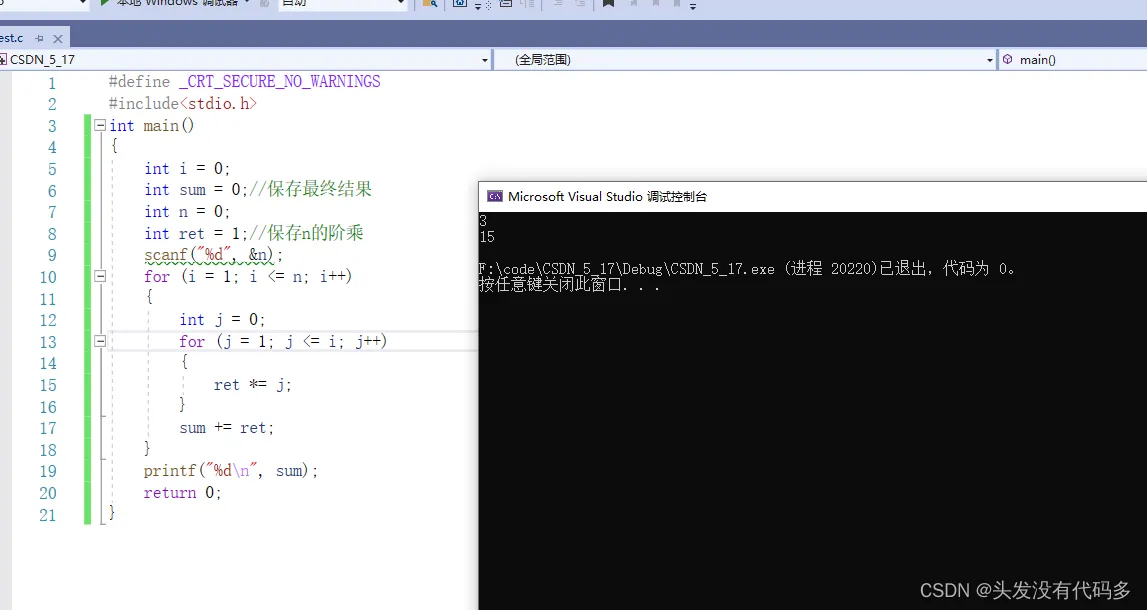Click the cube icon beside main()
Viewport: 1147px width, 610px height.
[x=1007, y=59]
